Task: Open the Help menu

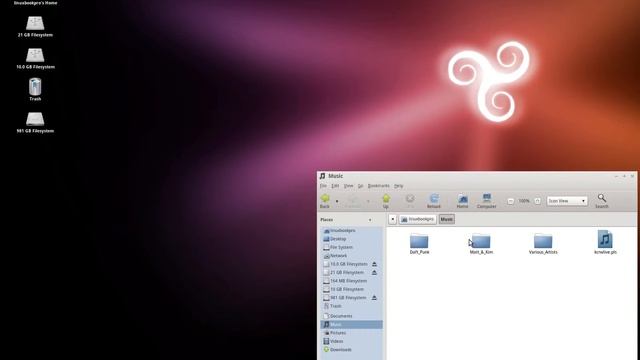Action: click(399, 186)
